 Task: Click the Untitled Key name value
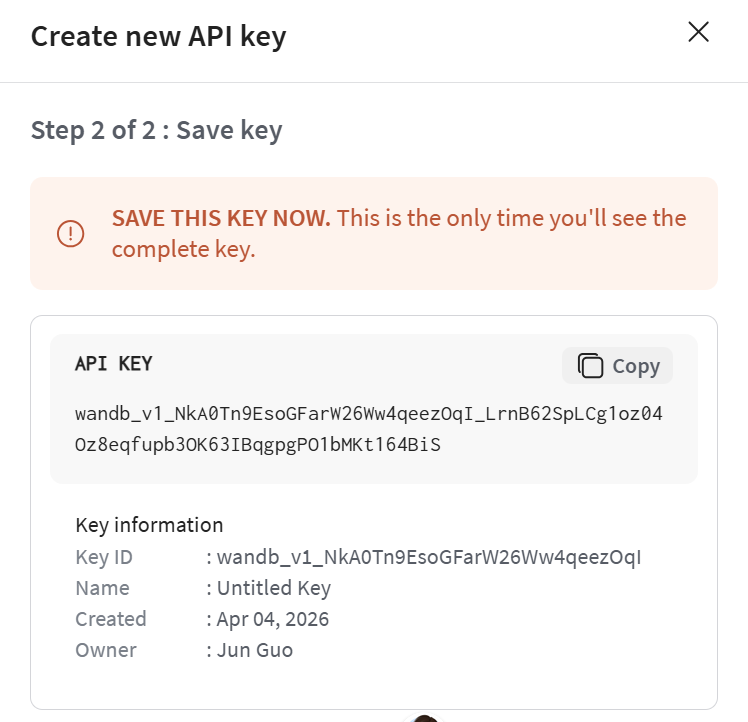tap(274, 588)
